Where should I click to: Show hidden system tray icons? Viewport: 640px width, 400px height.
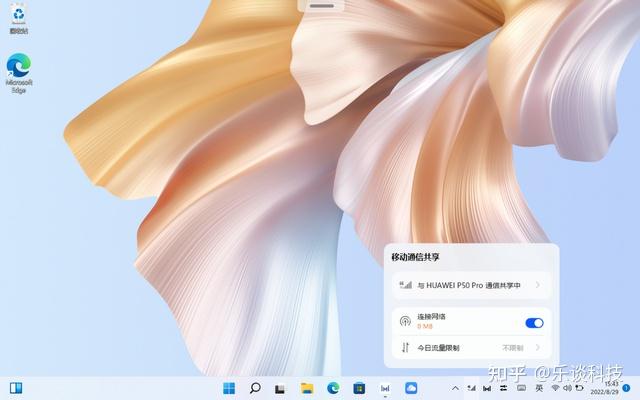click(456, 388)
